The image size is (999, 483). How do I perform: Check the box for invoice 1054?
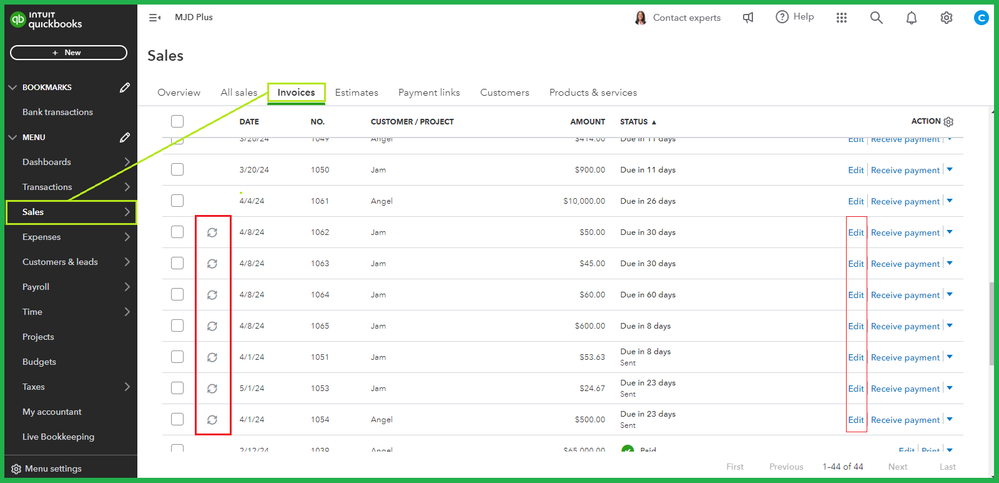pos(177,419)
